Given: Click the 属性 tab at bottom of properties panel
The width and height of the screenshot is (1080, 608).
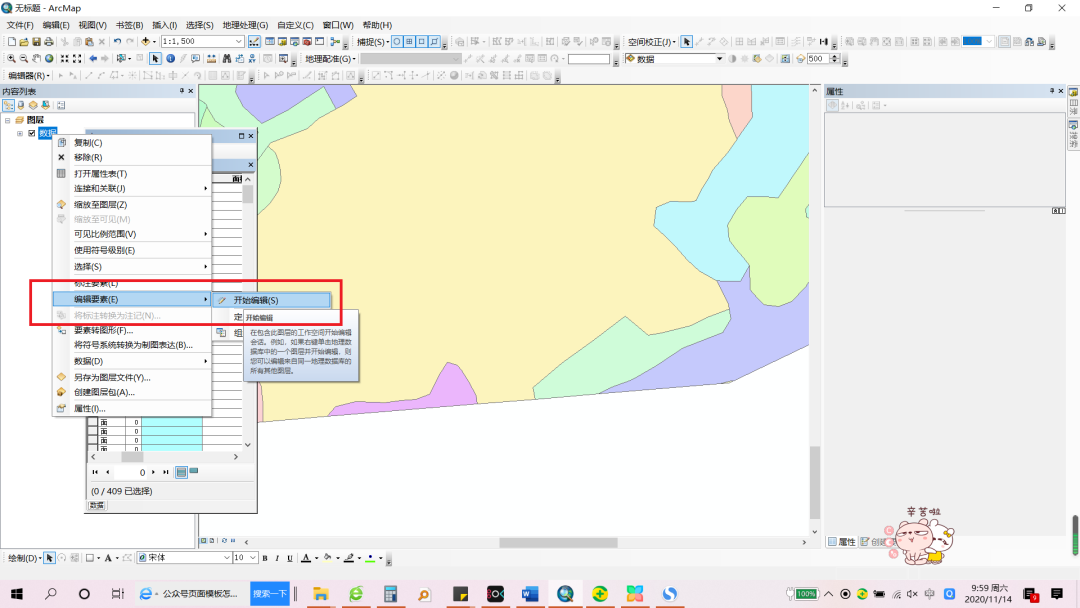Looking at the screenshot, I should coord(842,542).
